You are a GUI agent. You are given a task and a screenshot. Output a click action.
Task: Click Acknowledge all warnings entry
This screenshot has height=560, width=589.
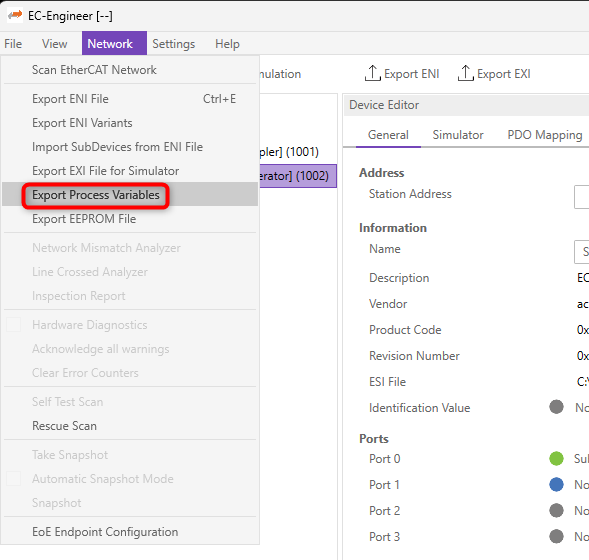(130, 349)
